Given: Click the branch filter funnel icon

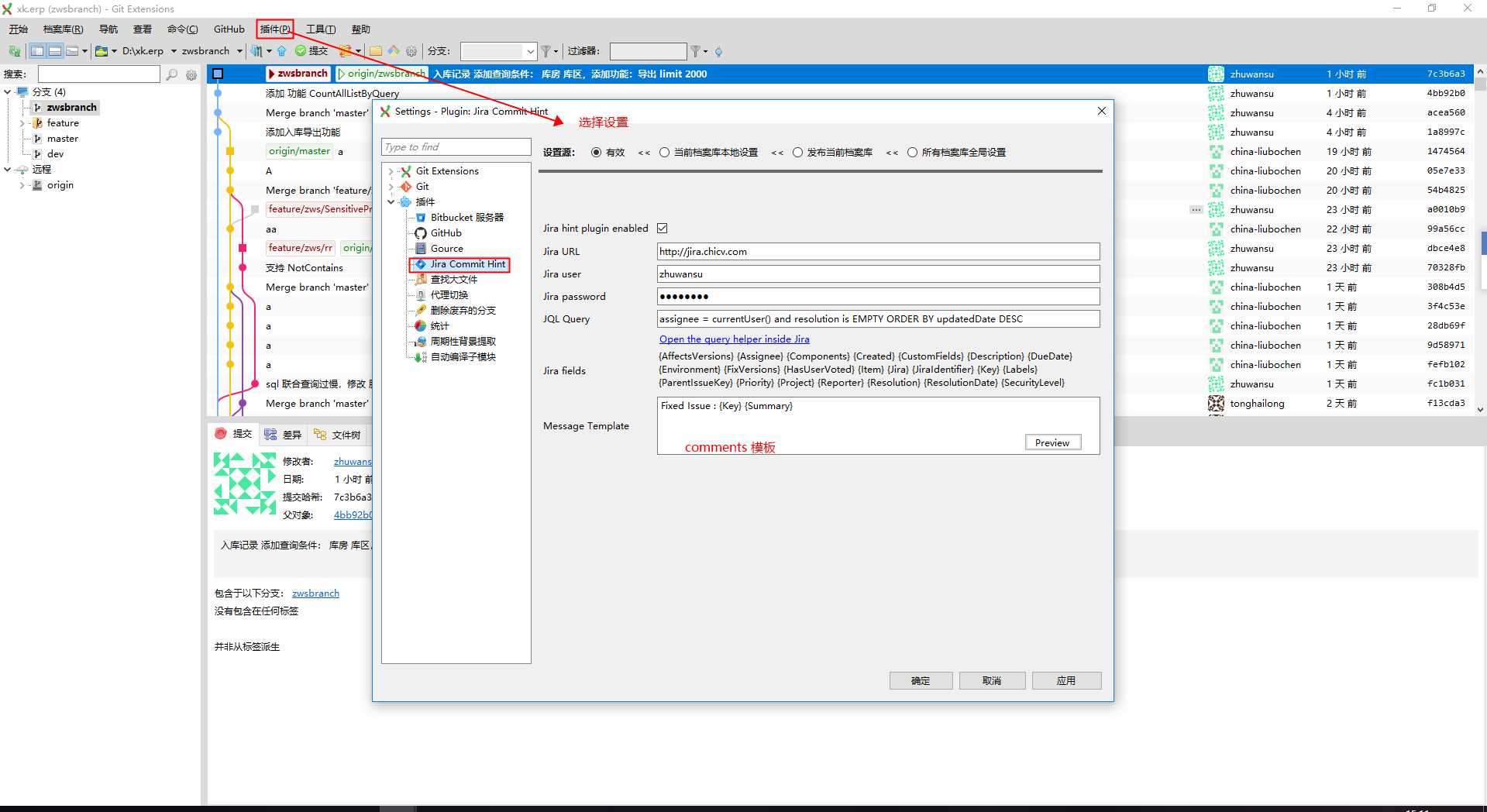Looking at the screenshot, I should [546, 51].
